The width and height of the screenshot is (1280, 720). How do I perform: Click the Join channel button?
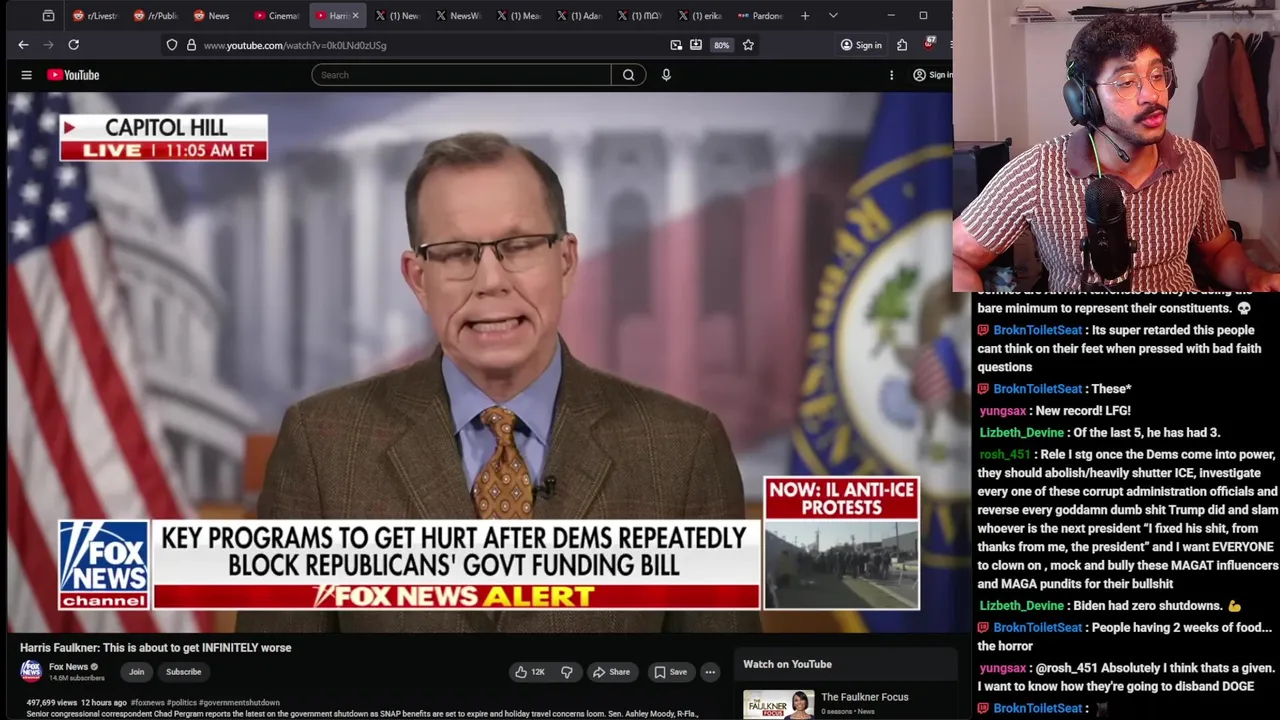click(136, 672)
